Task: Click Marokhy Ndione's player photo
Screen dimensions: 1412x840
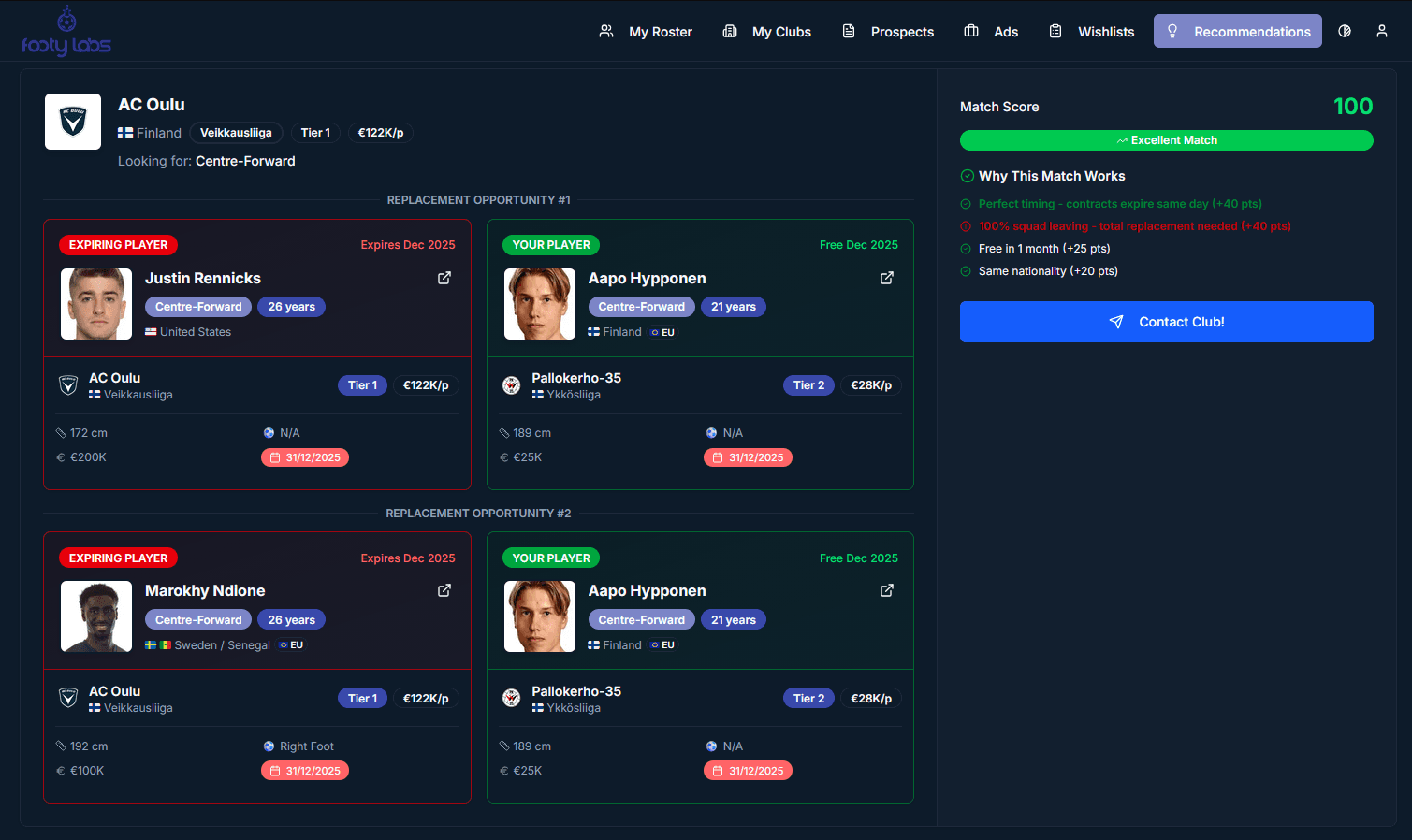Action: 96,616
